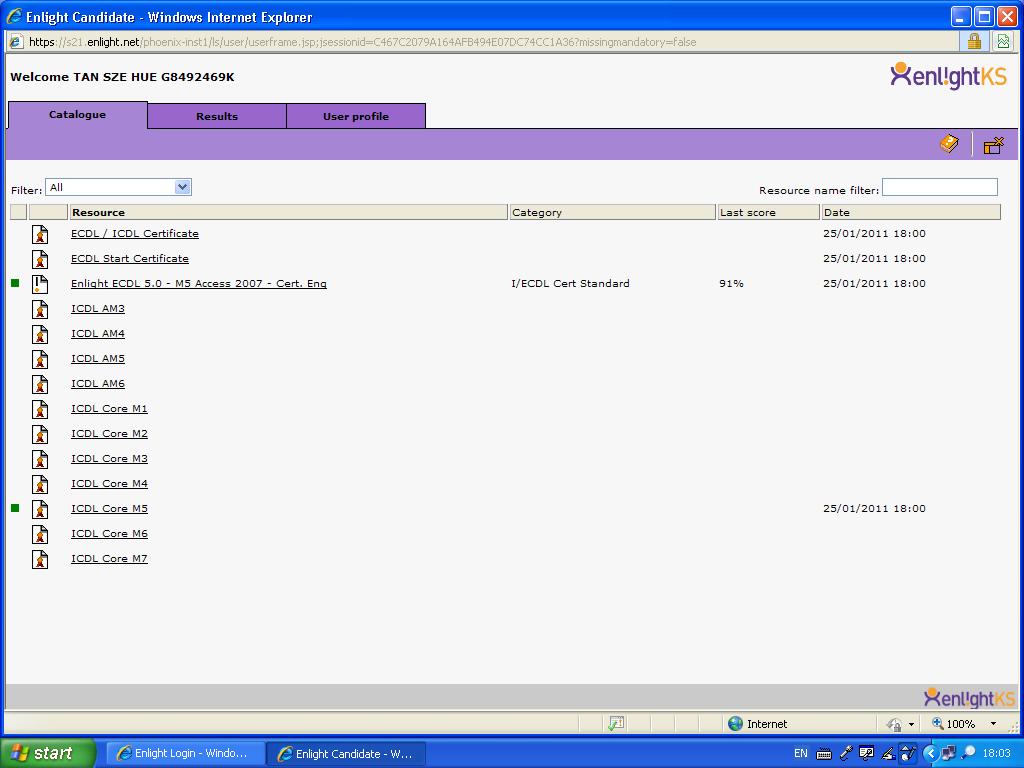1024x768 pixels.
Task: Click the security padlock icon in address bar
Action: click(x=974, y=42)
